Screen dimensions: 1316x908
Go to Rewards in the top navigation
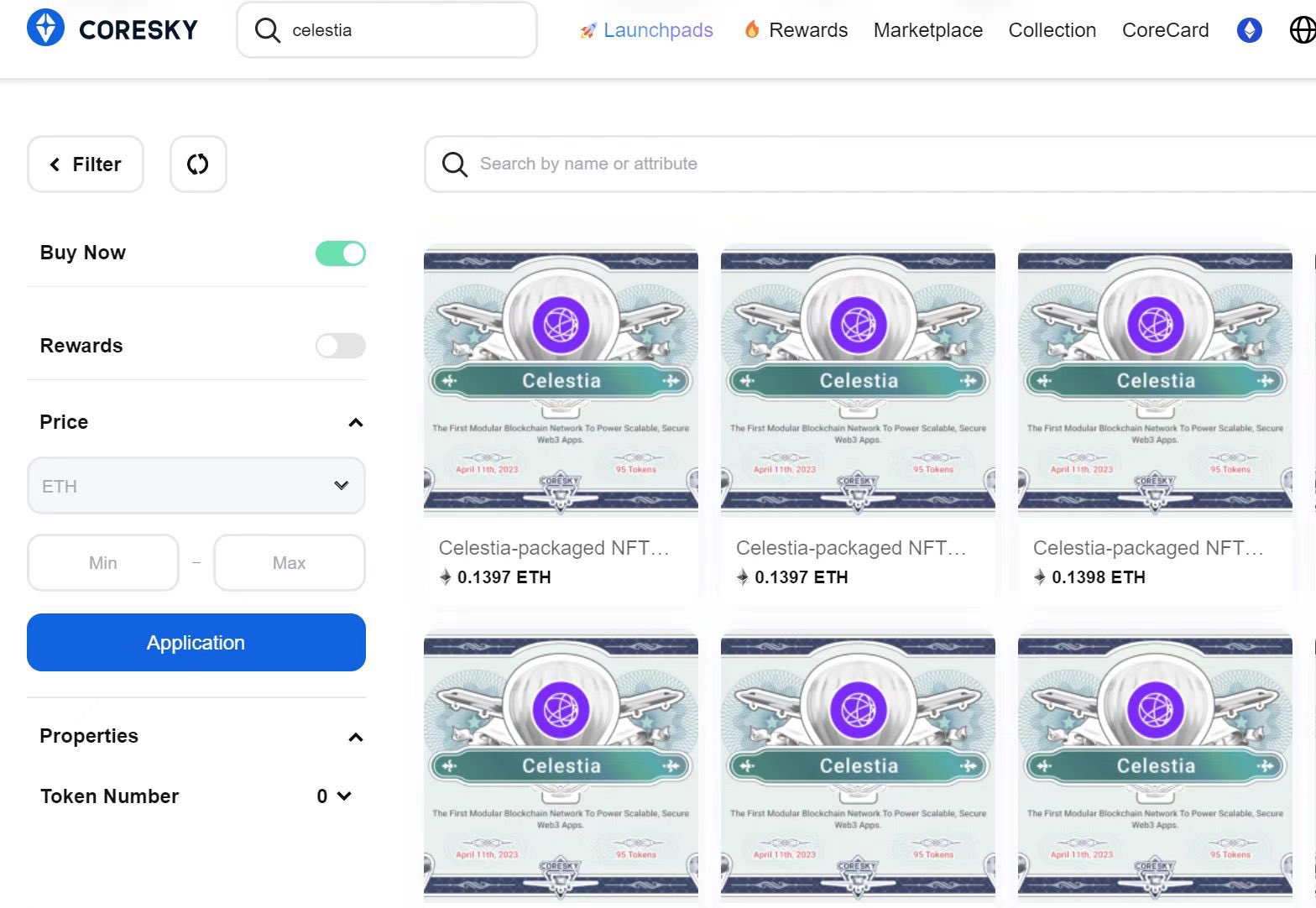pyautogui.click(x=808, y=30)
